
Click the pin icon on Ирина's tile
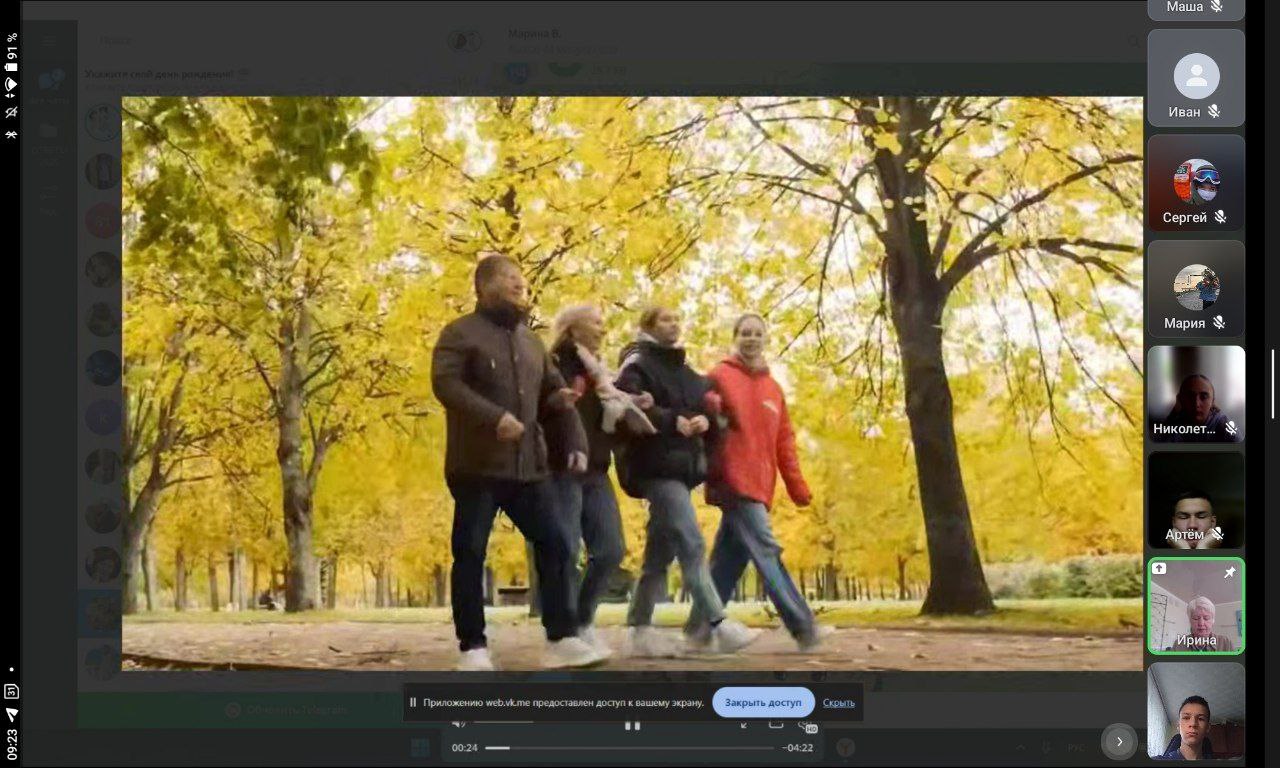[x=1230, y=571]
